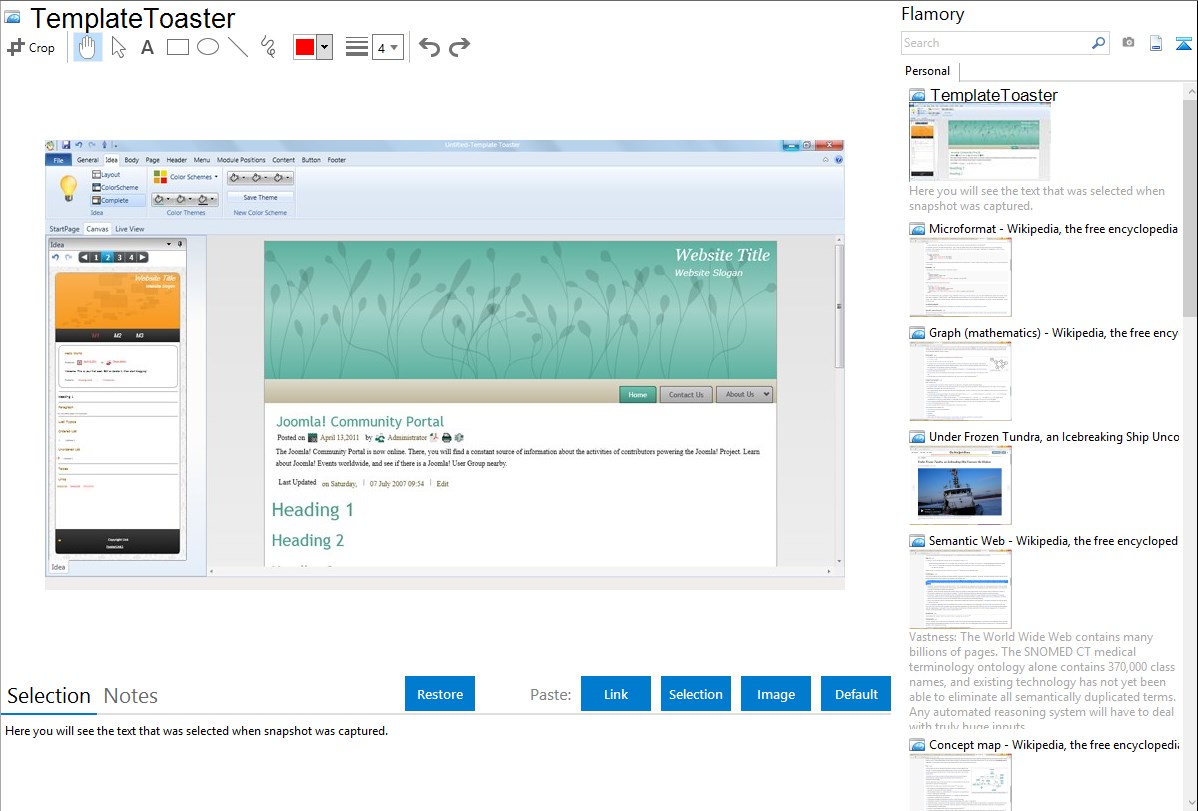Pick the ellipse shape tool

[208, 47]
